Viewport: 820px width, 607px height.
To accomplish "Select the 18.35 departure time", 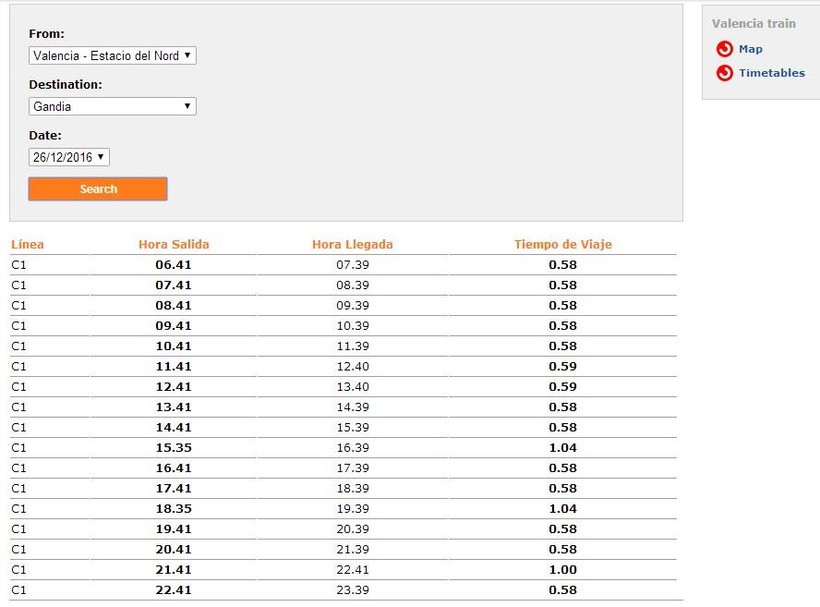I will point(173,509).
